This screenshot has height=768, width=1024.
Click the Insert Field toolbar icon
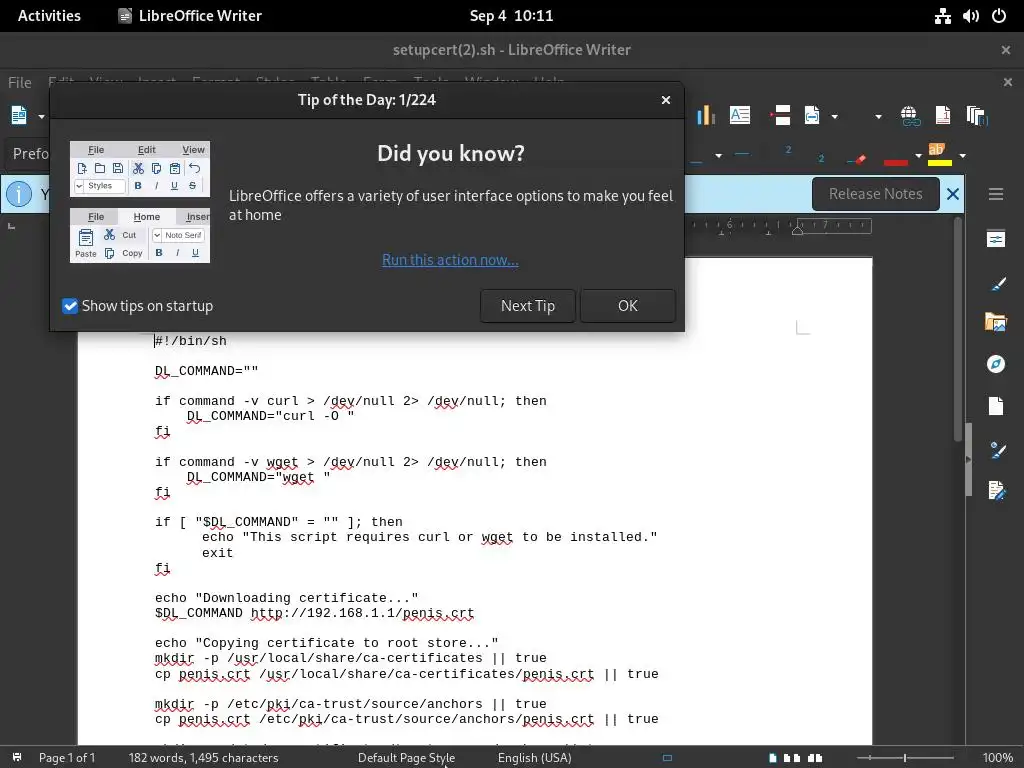pos(812,116)
